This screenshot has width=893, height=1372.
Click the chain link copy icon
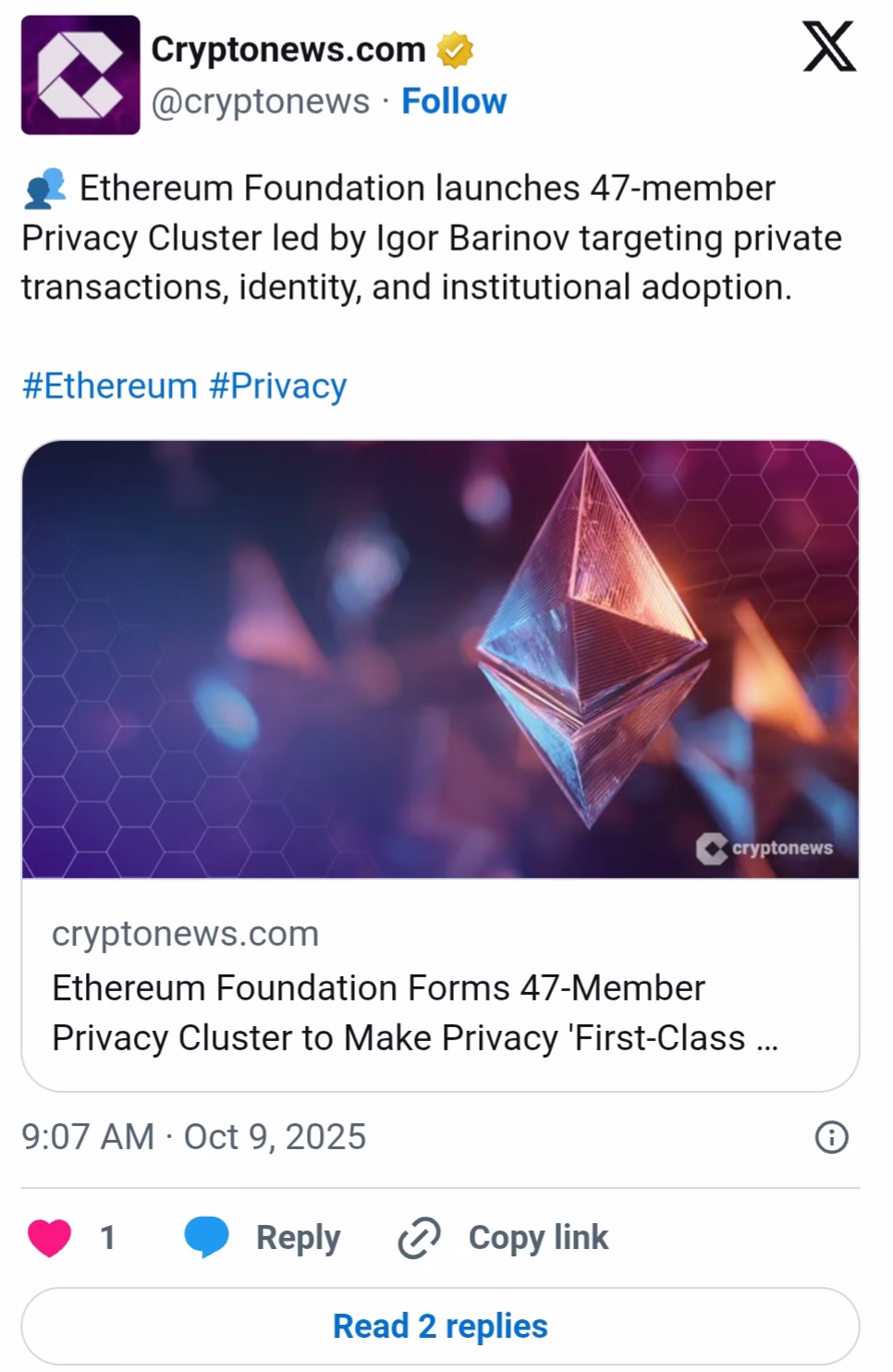(419, 1238)
